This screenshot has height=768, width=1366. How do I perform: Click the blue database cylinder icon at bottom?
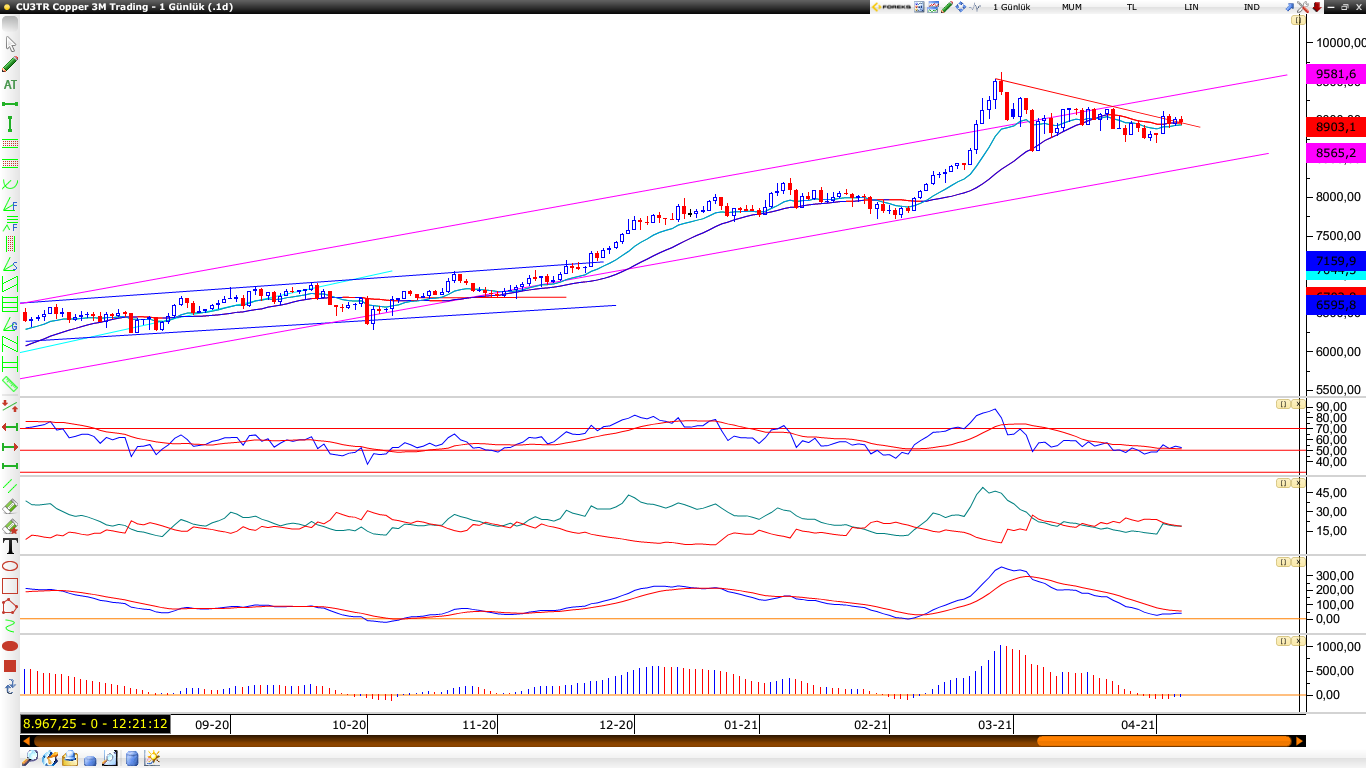point(132,758)
